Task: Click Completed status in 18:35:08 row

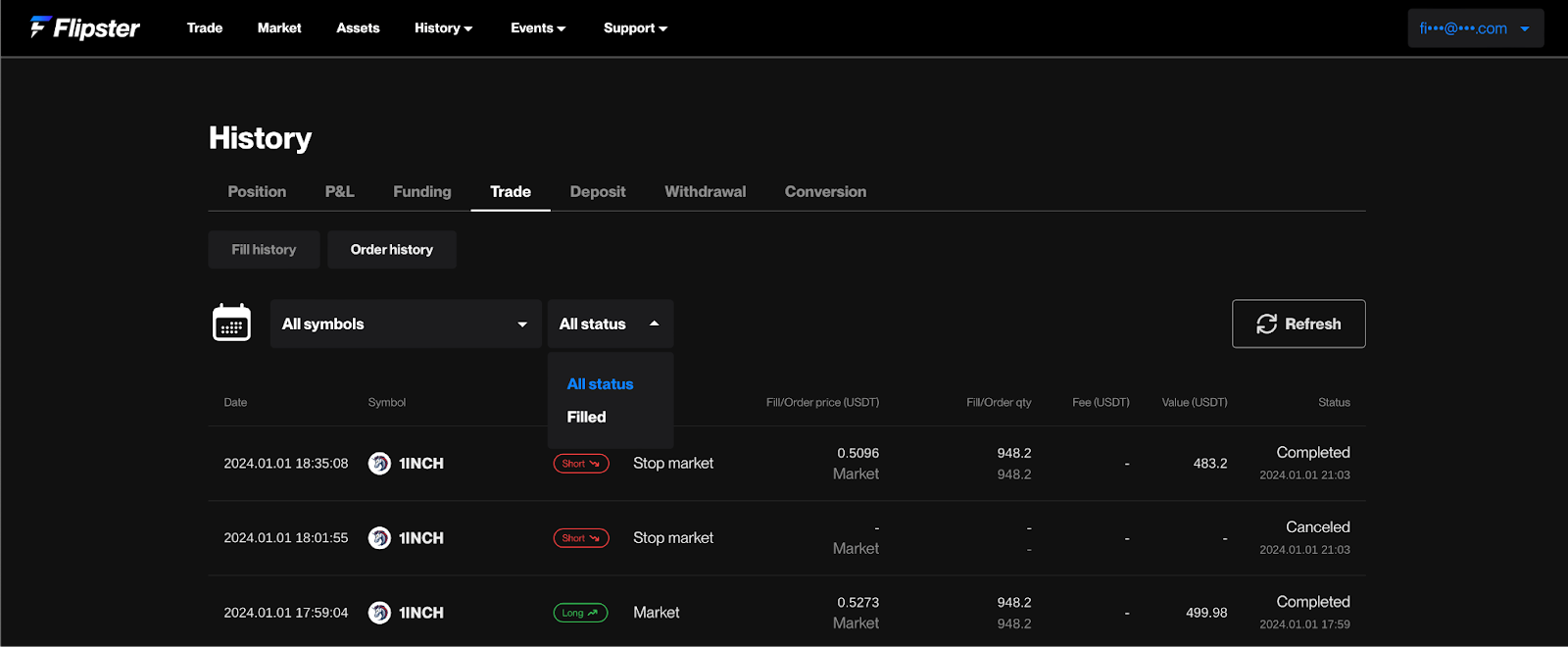Action: point(1313,452)
